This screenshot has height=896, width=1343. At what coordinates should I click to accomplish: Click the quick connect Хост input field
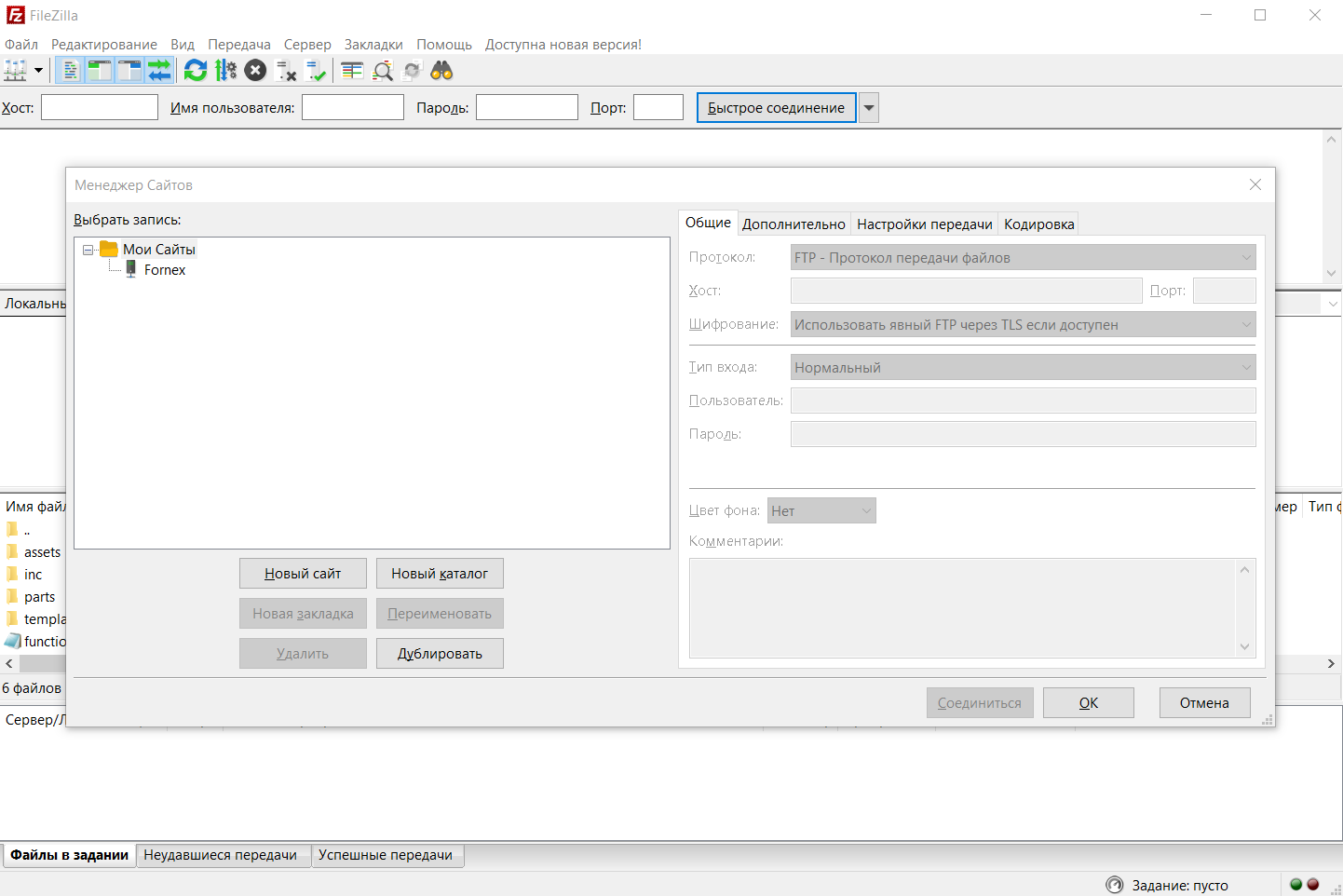tap(100, 108)
